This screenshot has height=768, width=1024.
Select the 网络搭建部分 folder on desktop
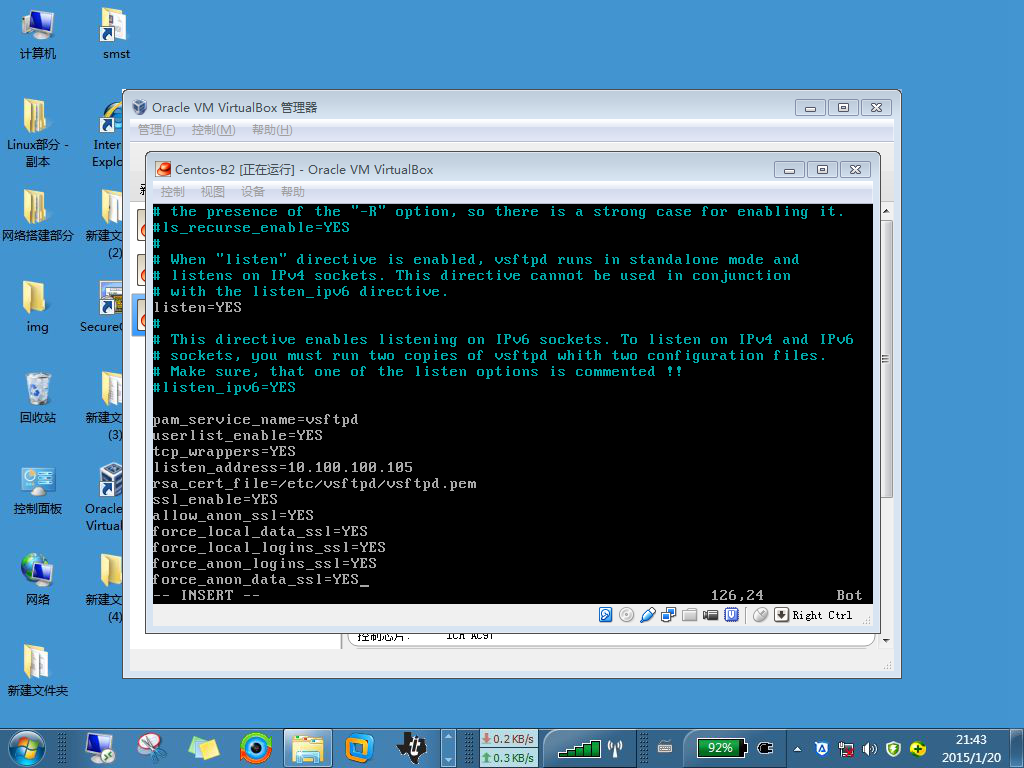(x=37, y=216)
